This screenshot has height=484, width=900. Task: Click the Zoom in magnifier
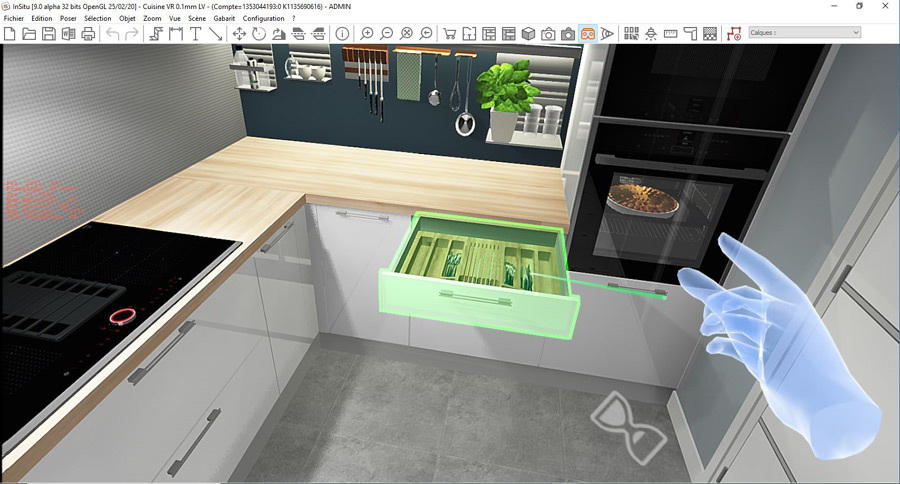[x=367, y=34]
